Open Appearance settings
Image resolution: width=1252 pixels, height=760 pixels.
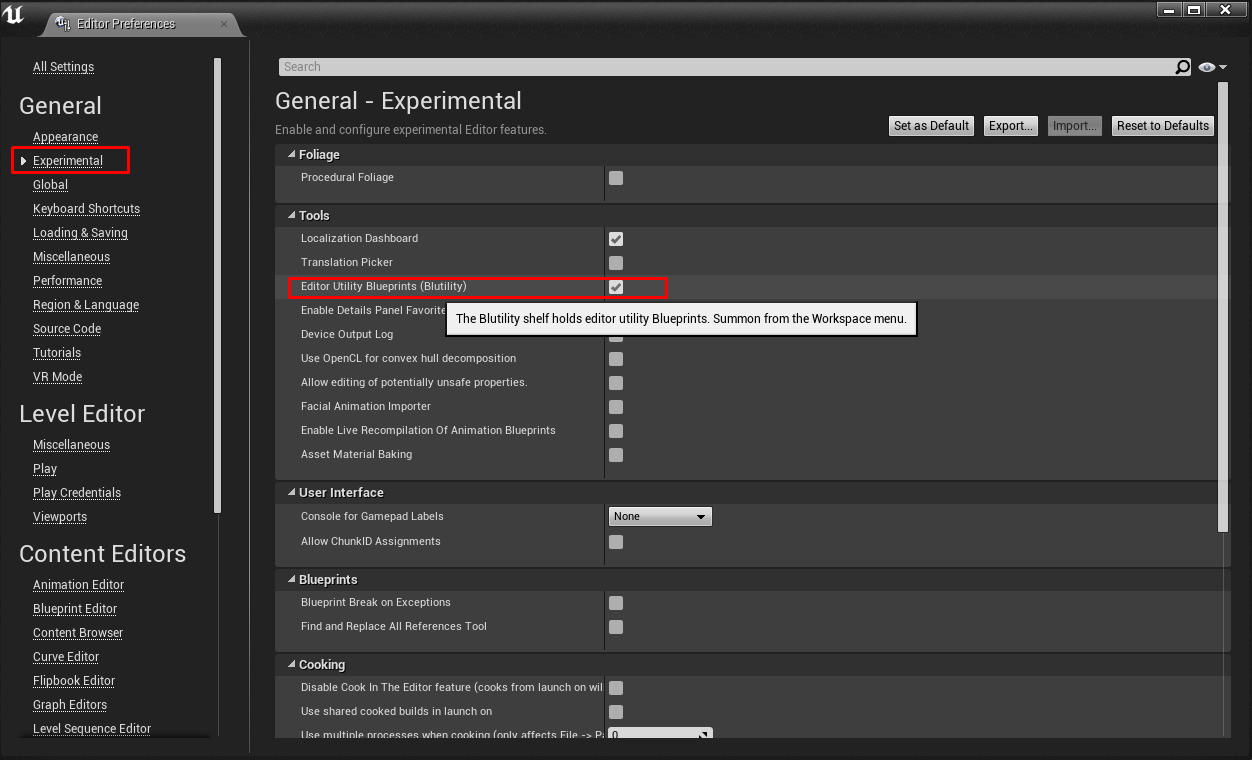pyautogui.click(x=65, y=137)
